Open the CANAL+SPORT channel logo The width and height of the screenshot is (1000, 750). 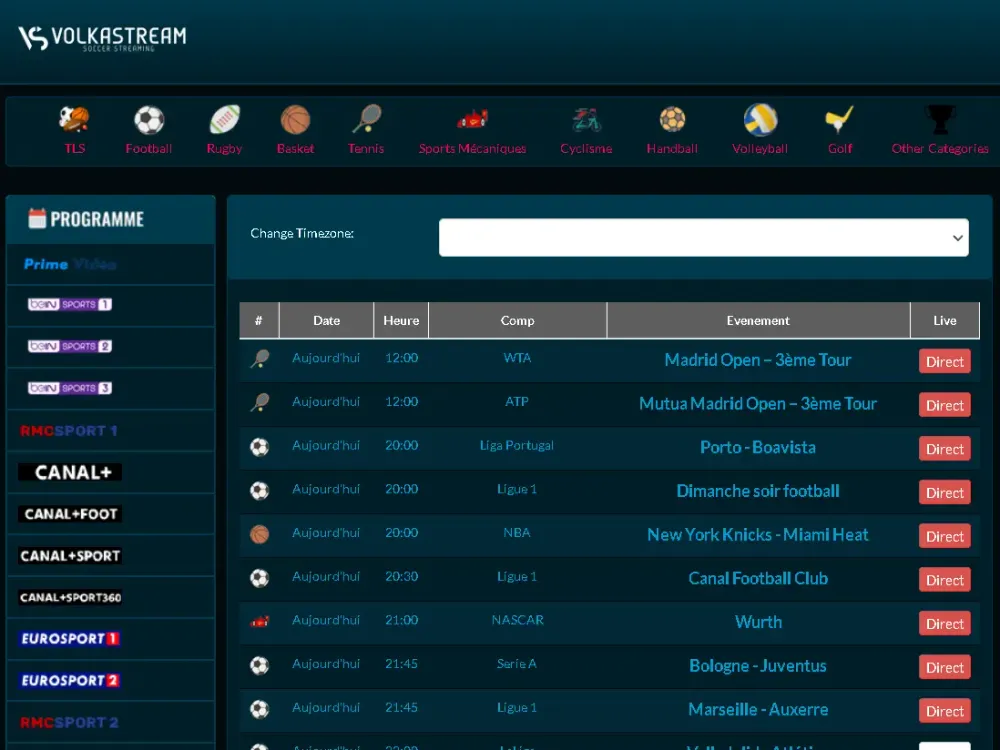point(70,555)
